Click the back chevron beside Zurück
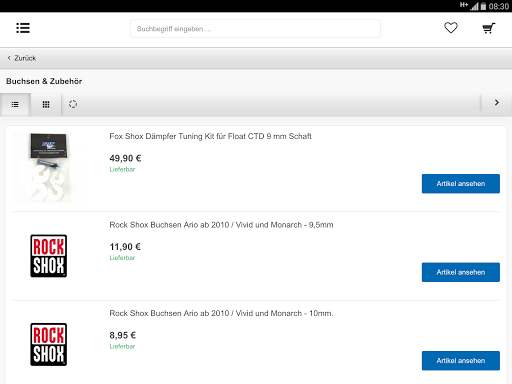The image size is (512, 384). 9,58
